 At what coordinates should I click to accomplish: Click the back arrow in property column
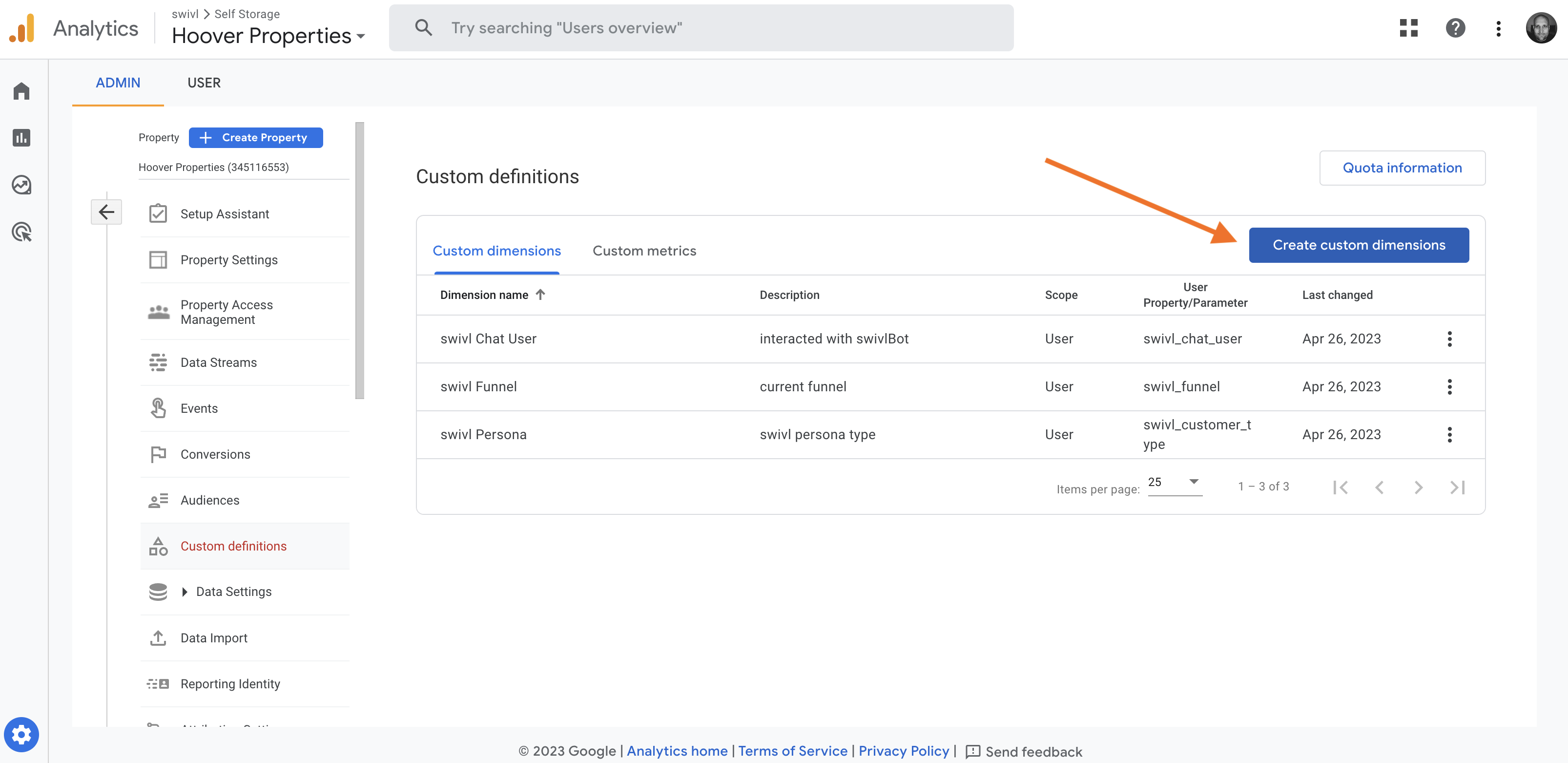click(x=106, y=212)
